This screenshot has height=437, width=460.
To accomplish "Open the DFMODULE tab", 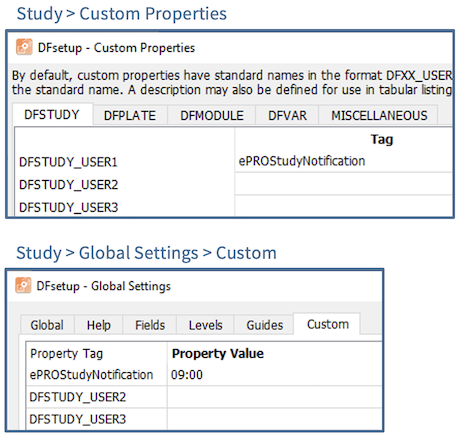I will (x=212, y=116).
